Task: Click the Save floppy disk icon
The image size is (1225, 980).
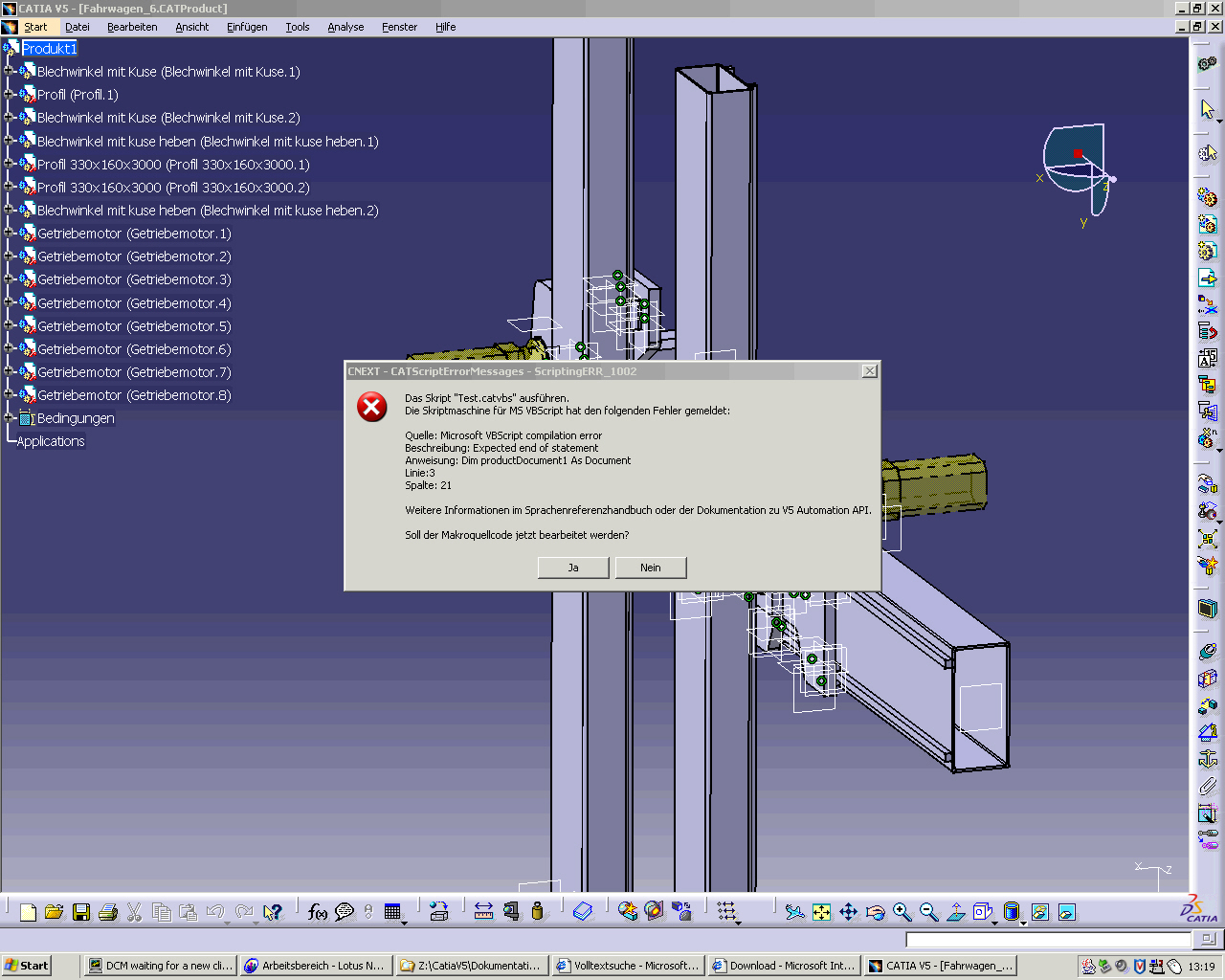Action: (x=81, y=912)
